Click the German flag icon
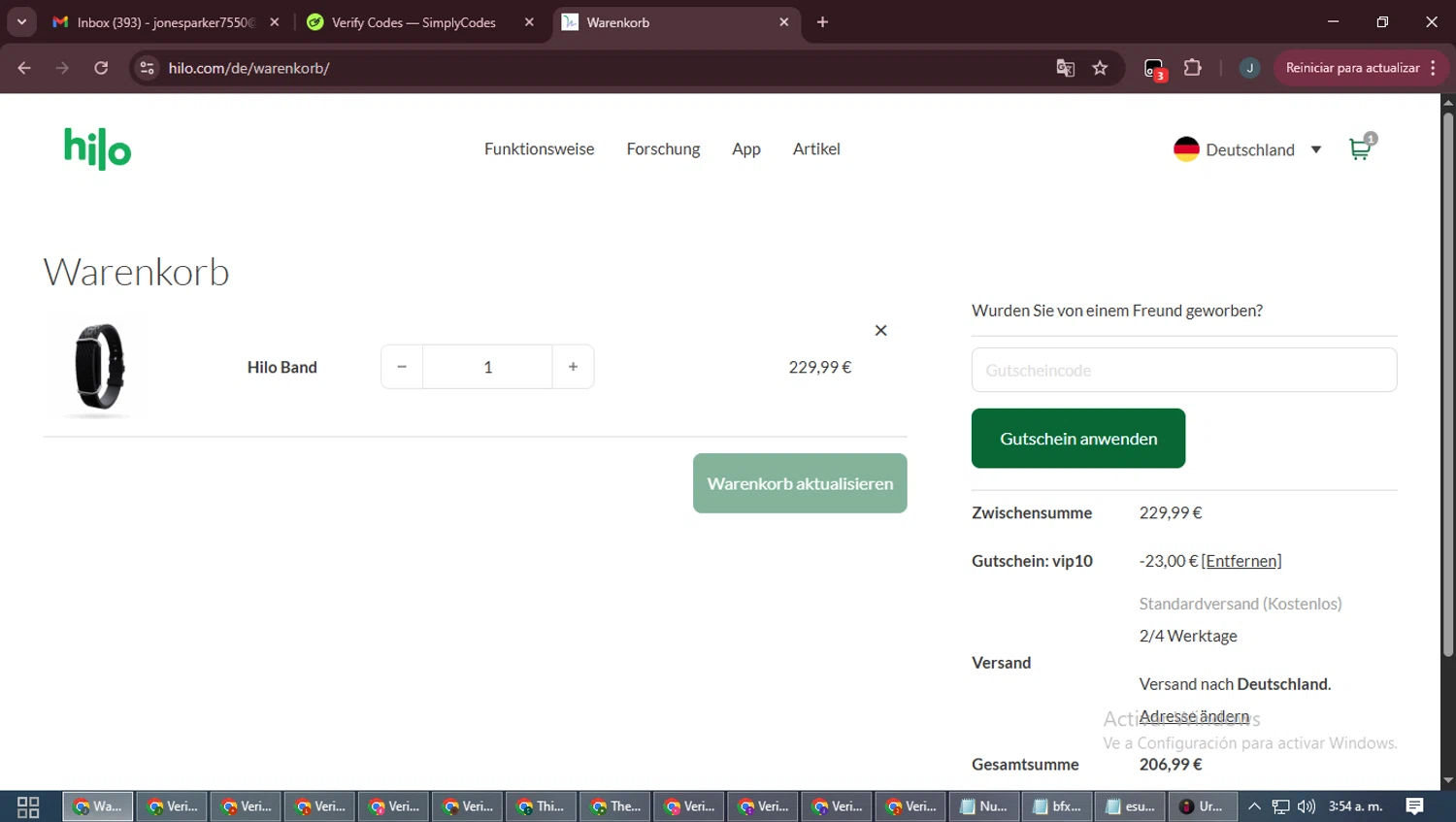The width and height of the screenshot is (1456, 822). [1186, 148]
